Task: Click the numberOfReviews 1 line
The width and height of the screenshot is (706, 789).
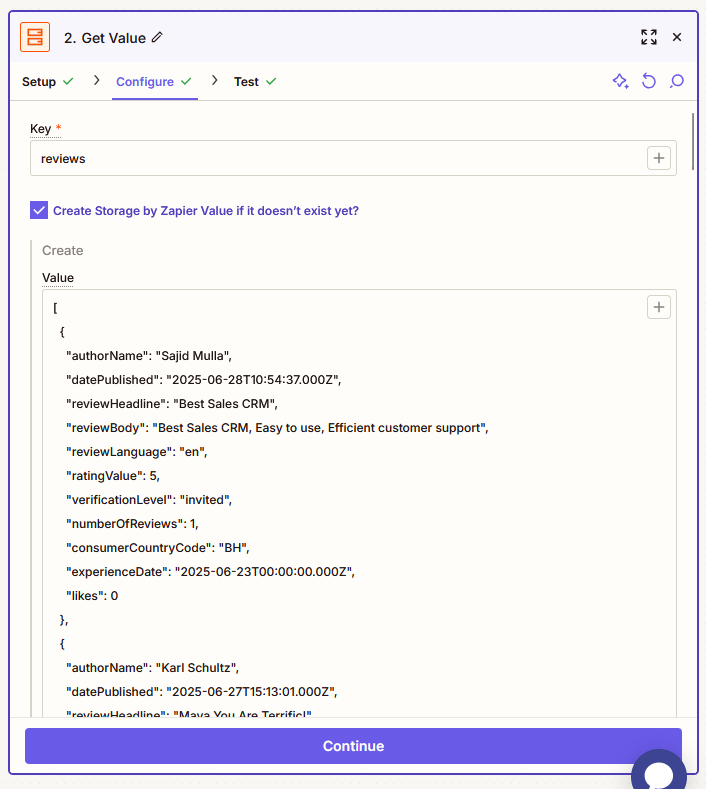Action: tap(132, 524)
